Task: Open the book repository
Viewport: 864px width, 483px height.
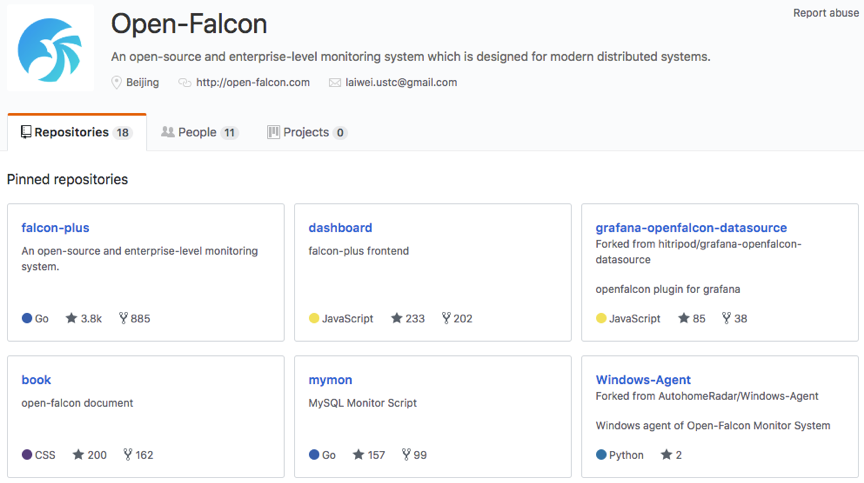Action: [36, 379]
